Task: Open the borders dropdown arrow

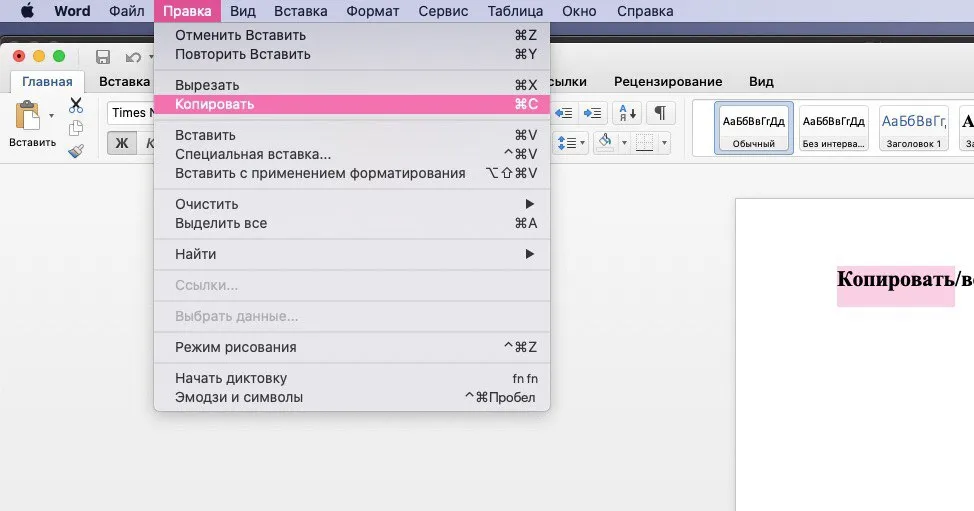Action: 665,143
